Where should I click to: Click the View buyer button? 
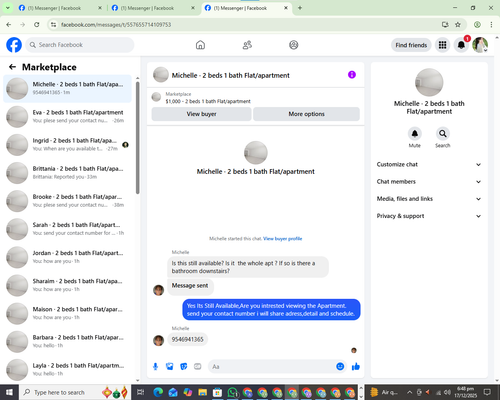[x=201, y=114]
